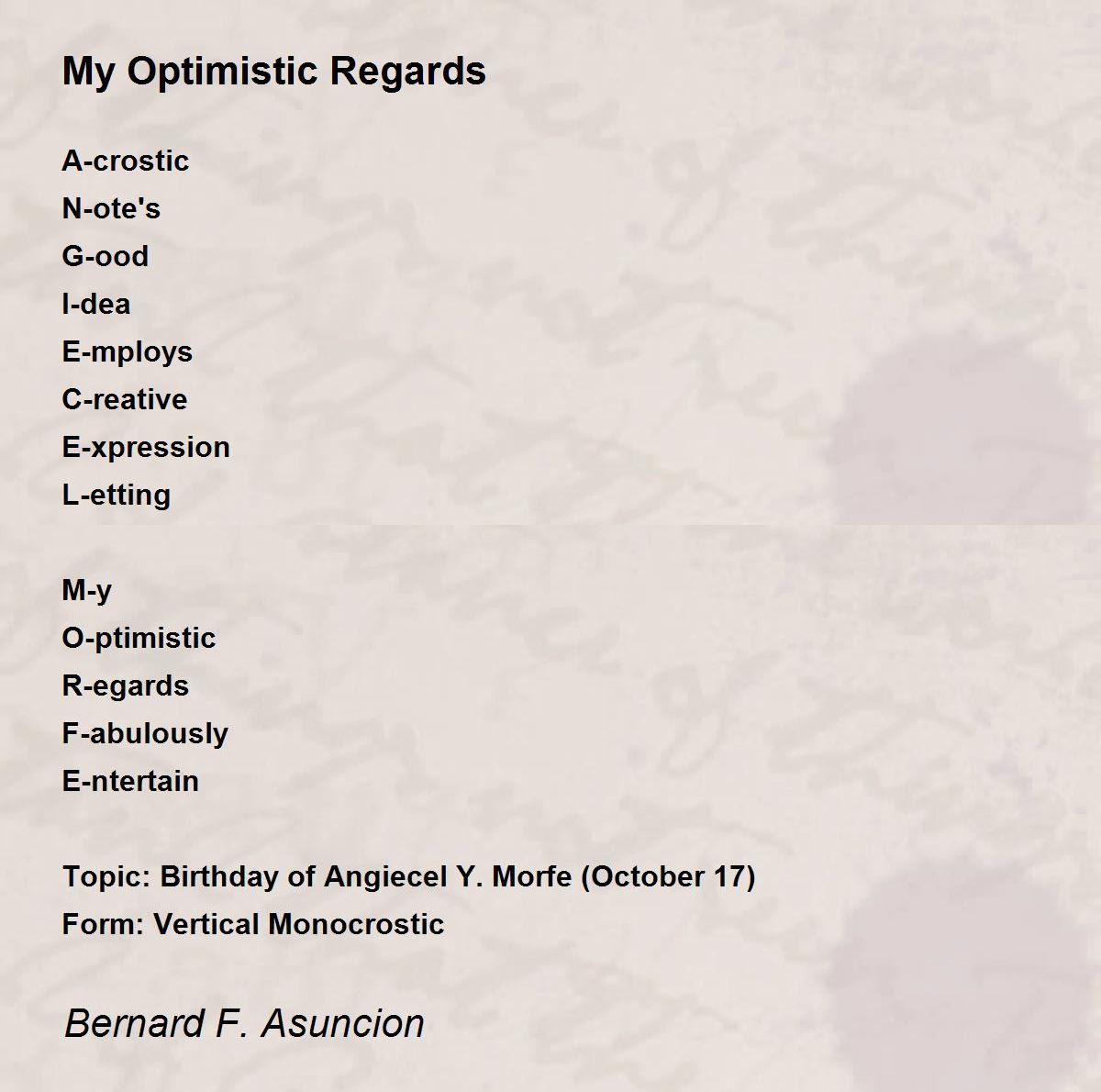The image size is (1101, 1092).
Task: Click the E-mploys line
Action: pyautogui.click(x=127, y=352)
